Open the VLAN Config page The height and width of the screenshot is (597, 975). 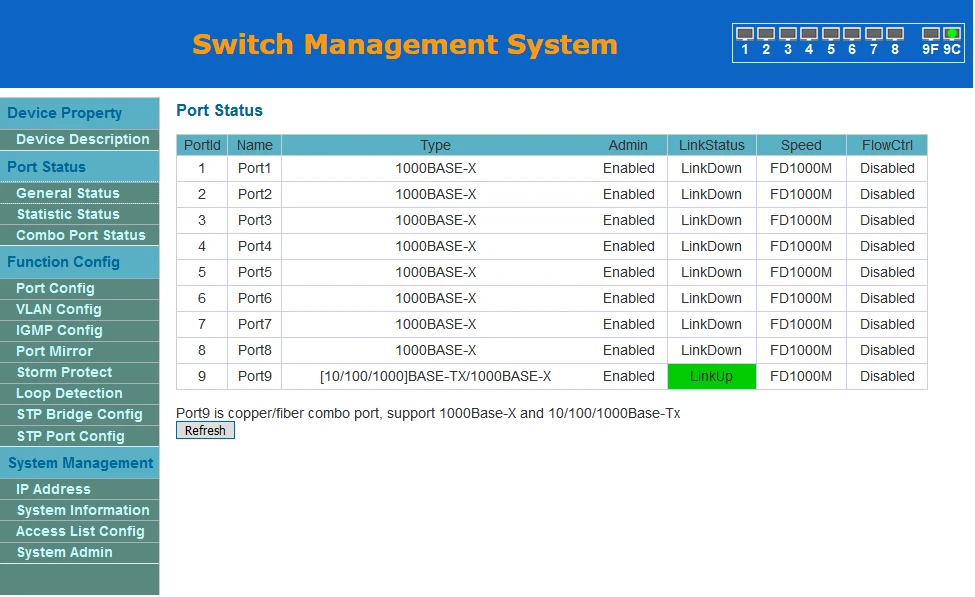coord(59,309)
